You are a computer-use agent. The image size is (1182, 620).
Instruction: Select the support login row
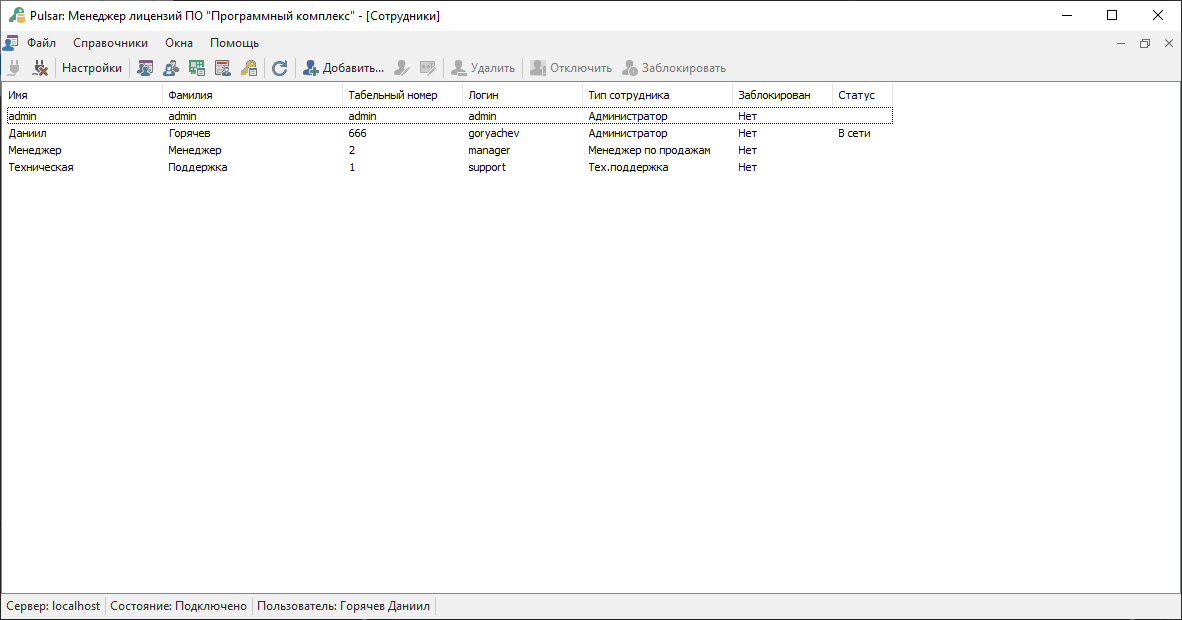coord(487,167)
